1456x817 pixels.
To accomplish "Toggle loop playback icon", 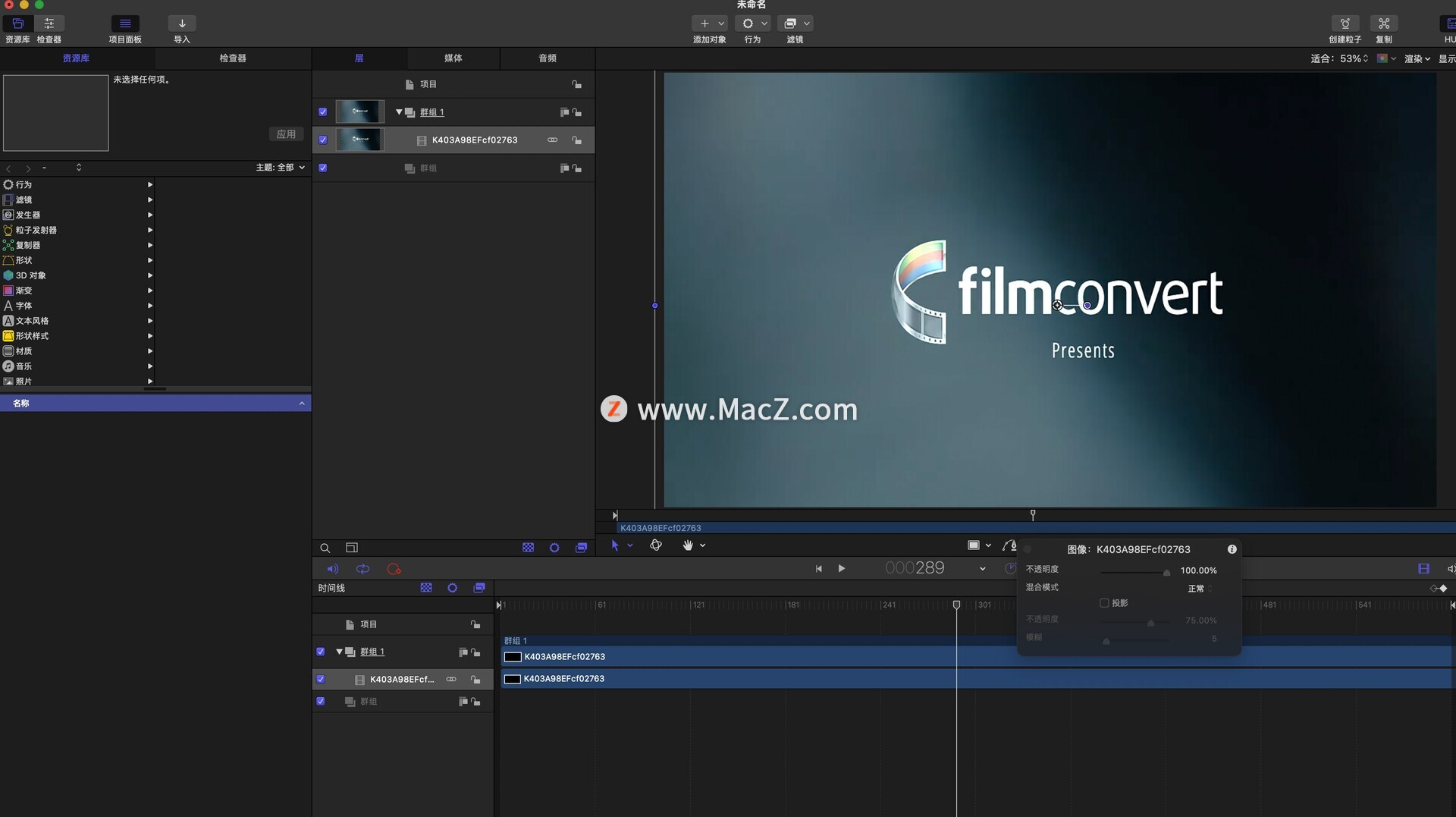I will click(x=363, y=569).
